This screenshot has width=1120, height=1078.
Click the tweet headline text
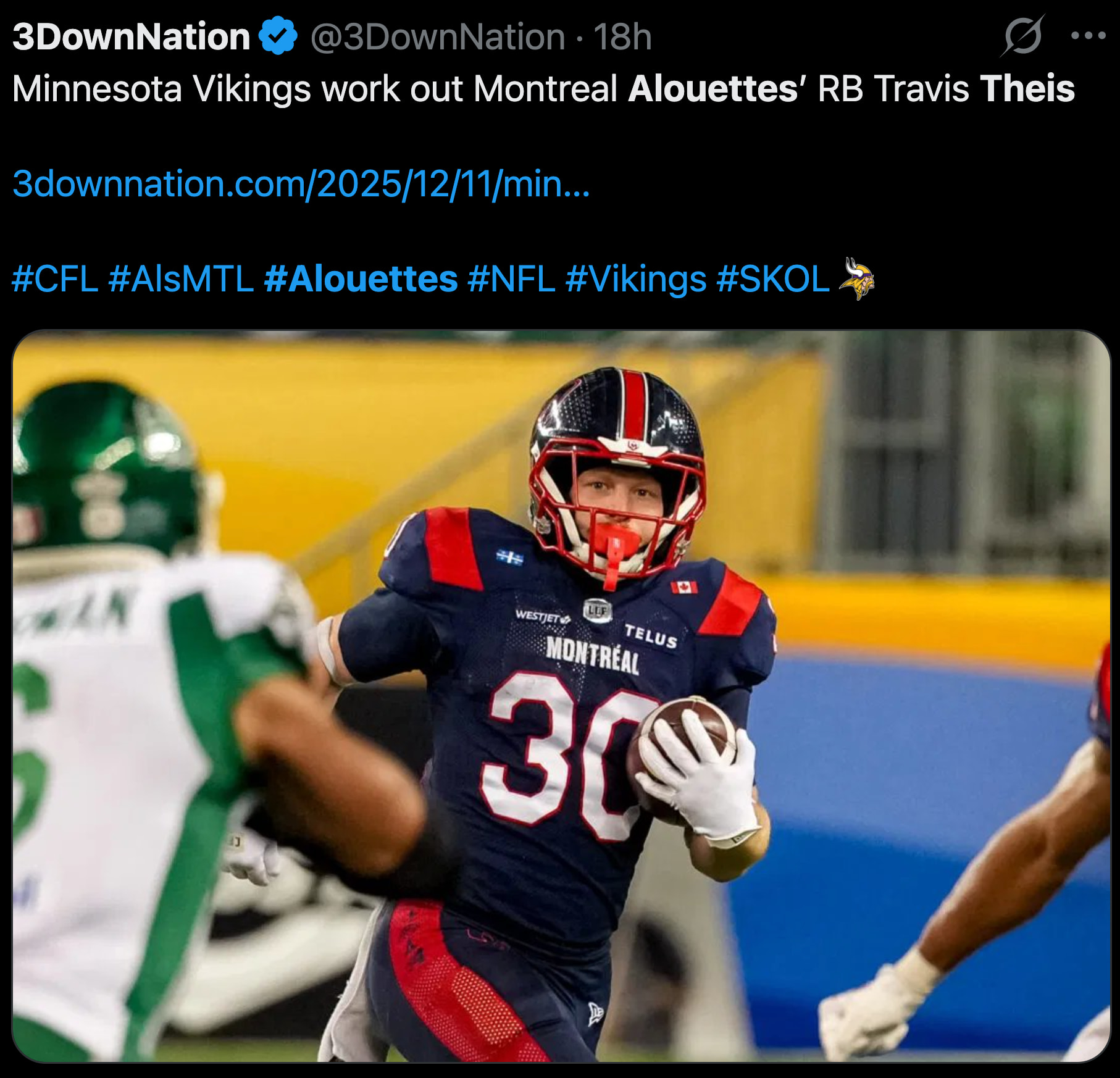coord(543,88)
